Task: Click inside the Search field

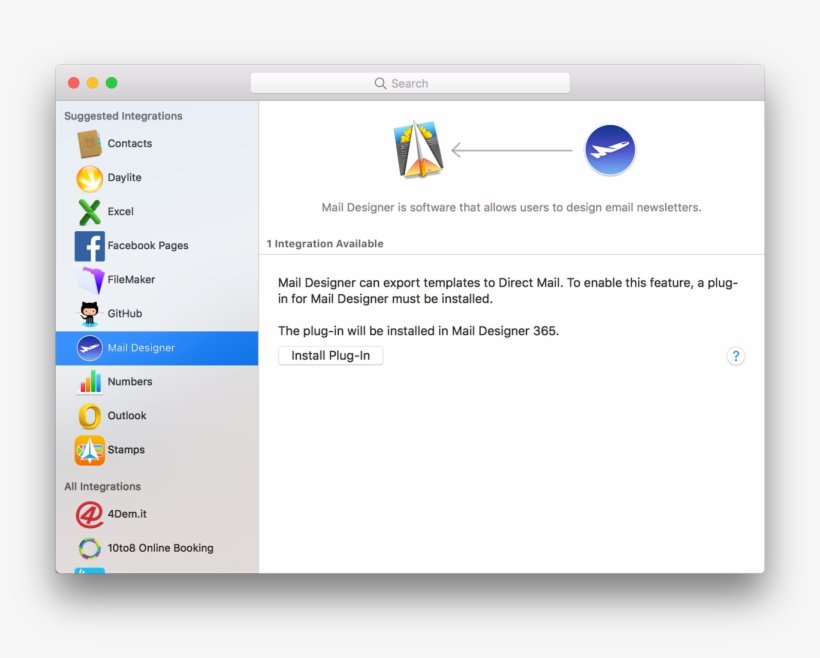Action: point(410,82)
